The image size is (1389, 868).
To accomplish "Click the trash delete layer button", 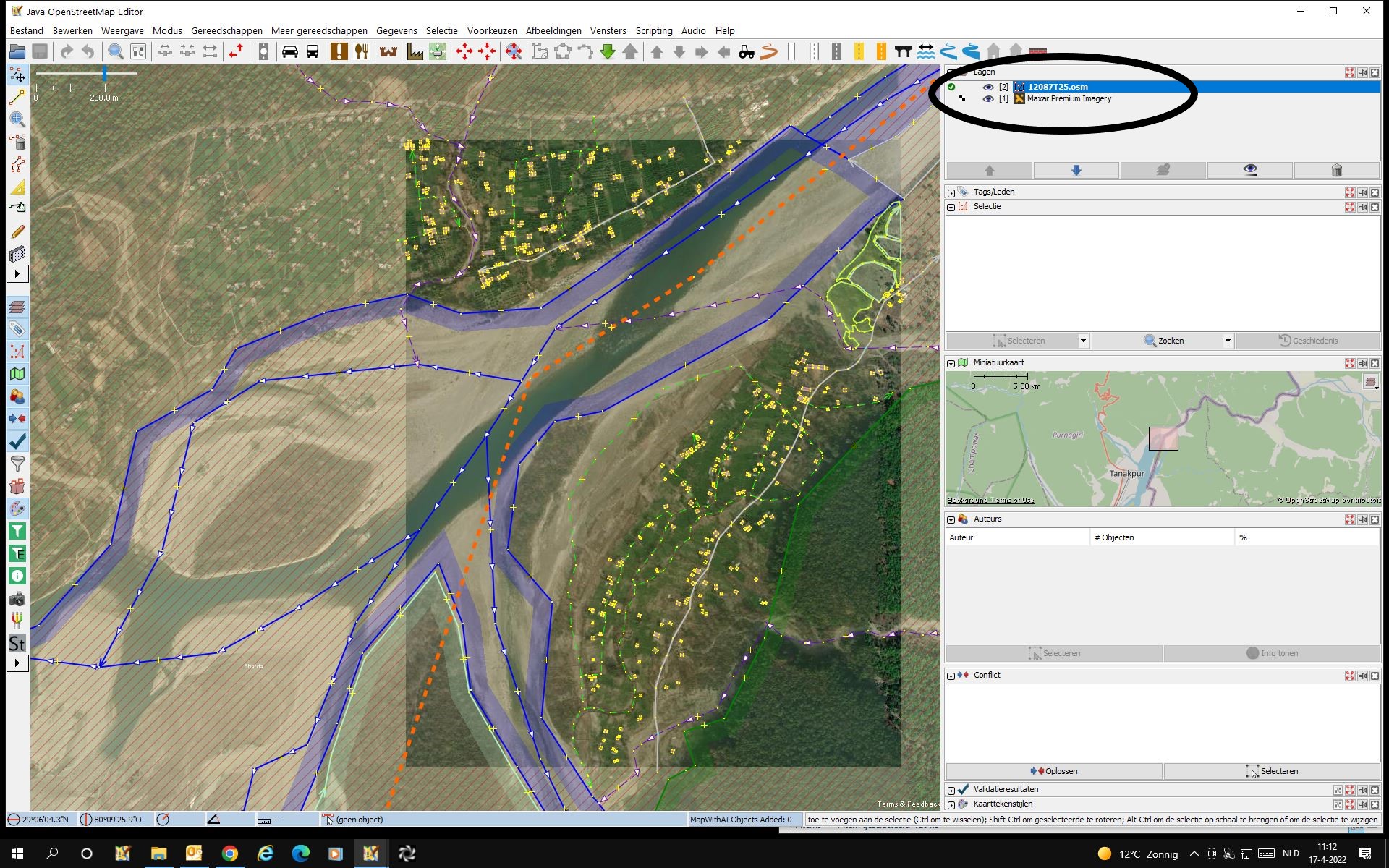I will 1336,170.
